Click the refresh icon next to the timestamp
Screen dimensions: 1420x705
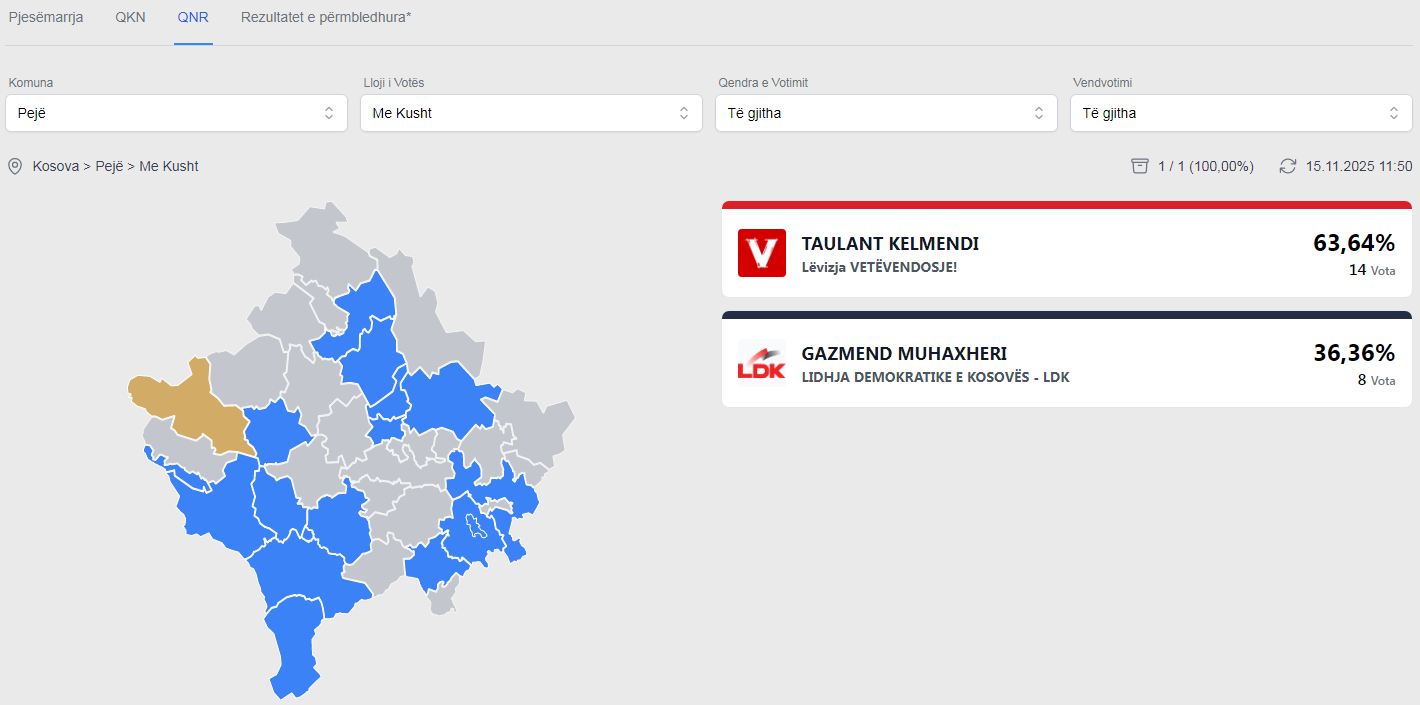click(x=1288, y=166)
